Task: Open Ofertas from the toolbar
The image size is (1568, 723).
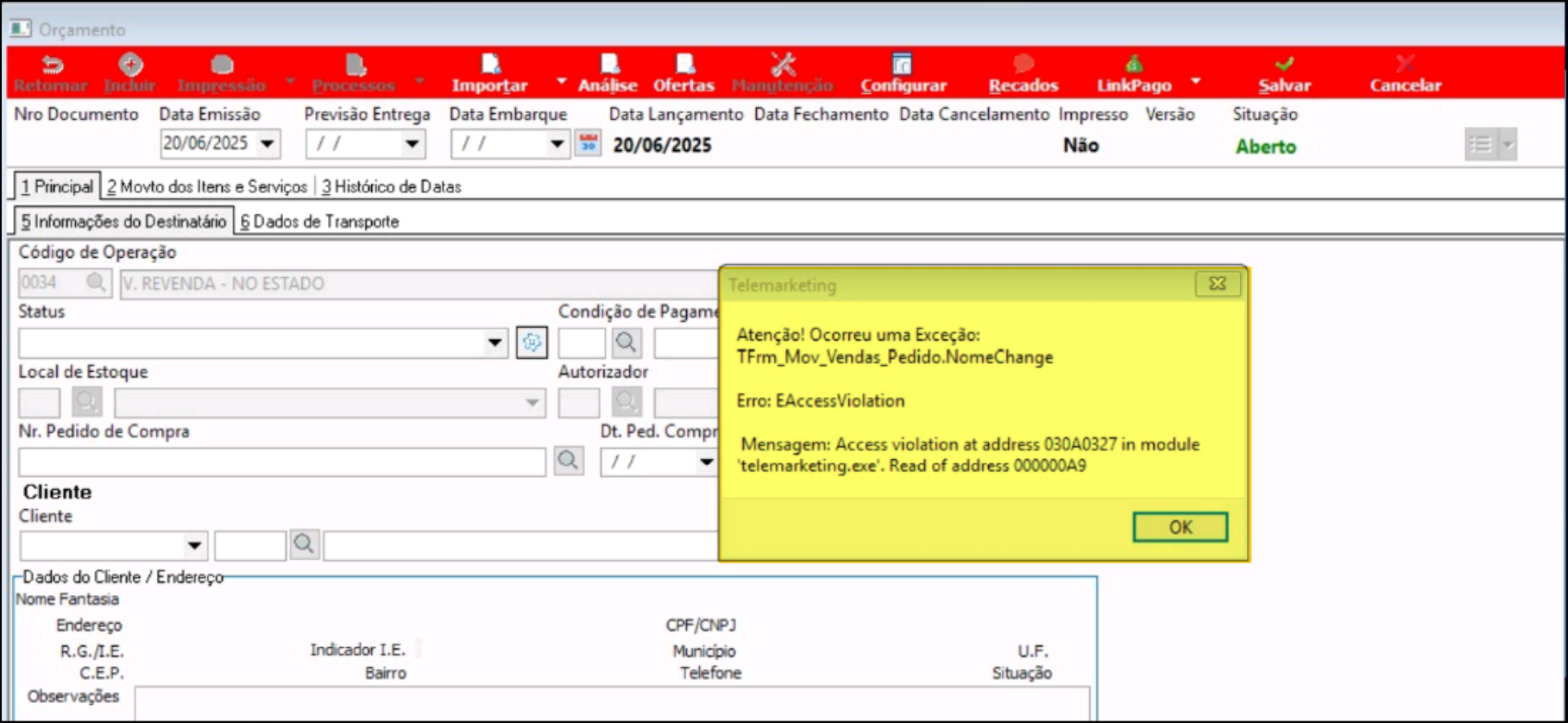Action: coord(684,73)
